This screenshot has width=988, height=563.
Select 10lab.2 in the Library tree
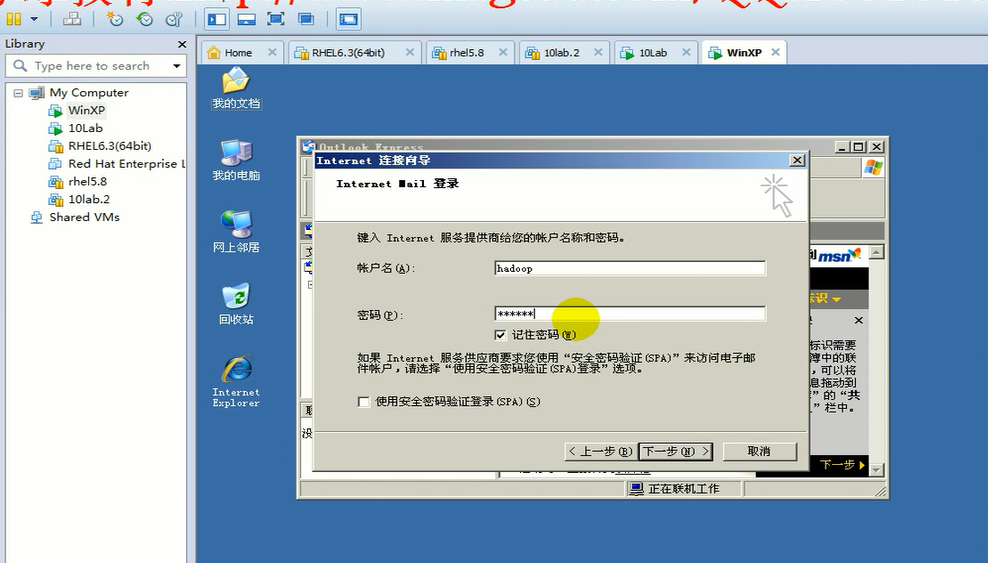tap(89, 199)
